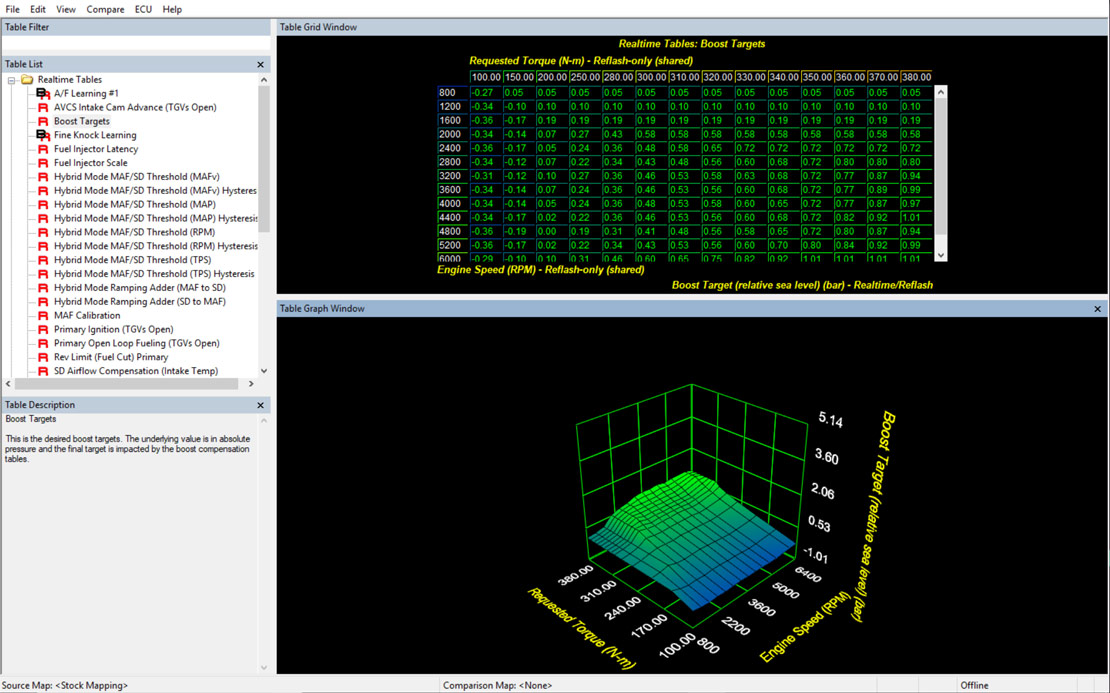Open the ECU menu
Image resolution: width=1110 pixels, height=693 pixels.
click(143, 9)
